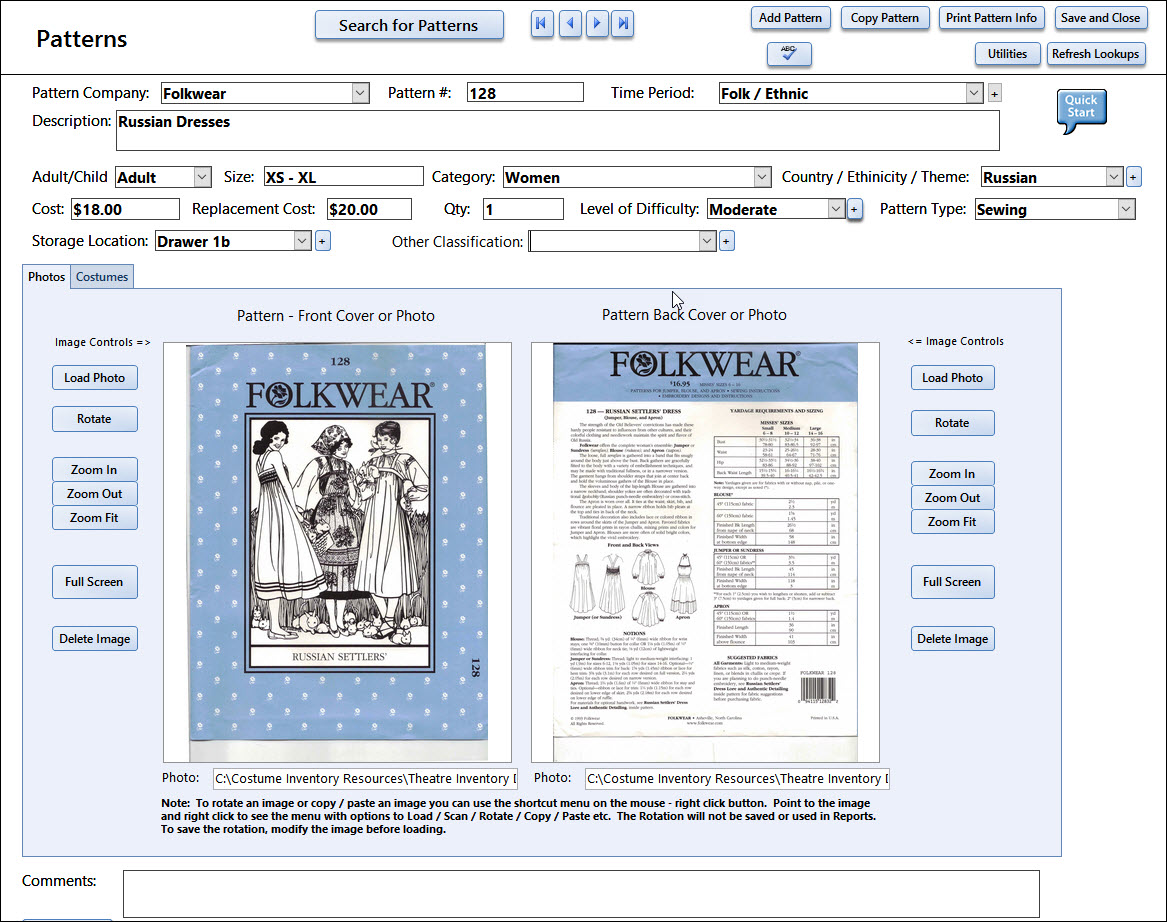Expand the Pattern Type dropdown
Image resolution: width=1167 pixels, height=922 pixels.
pos(1126,209)
